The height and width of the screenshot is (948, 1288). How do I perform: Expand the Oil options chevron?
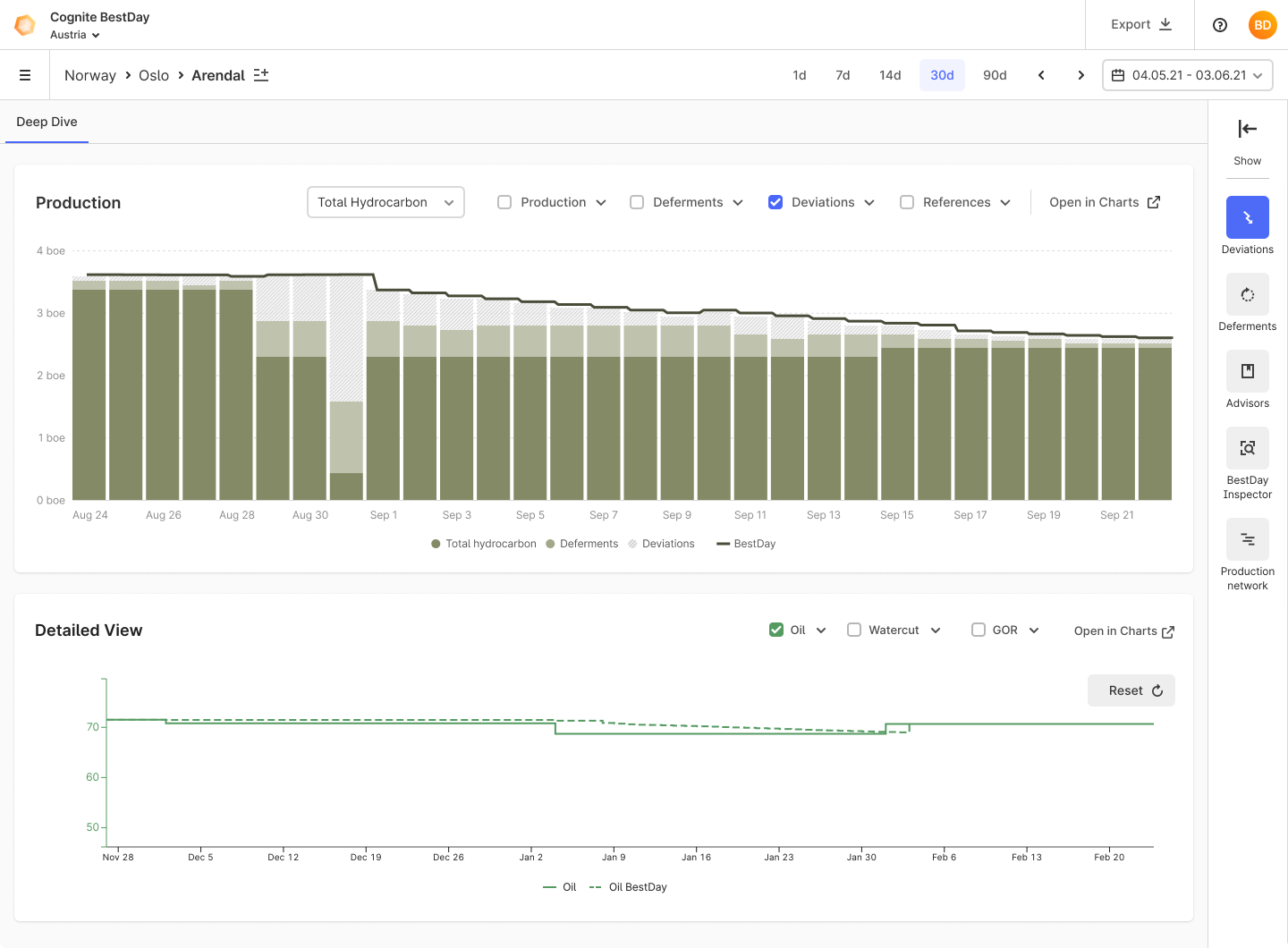pyautogui.click(x=821, y=631)
